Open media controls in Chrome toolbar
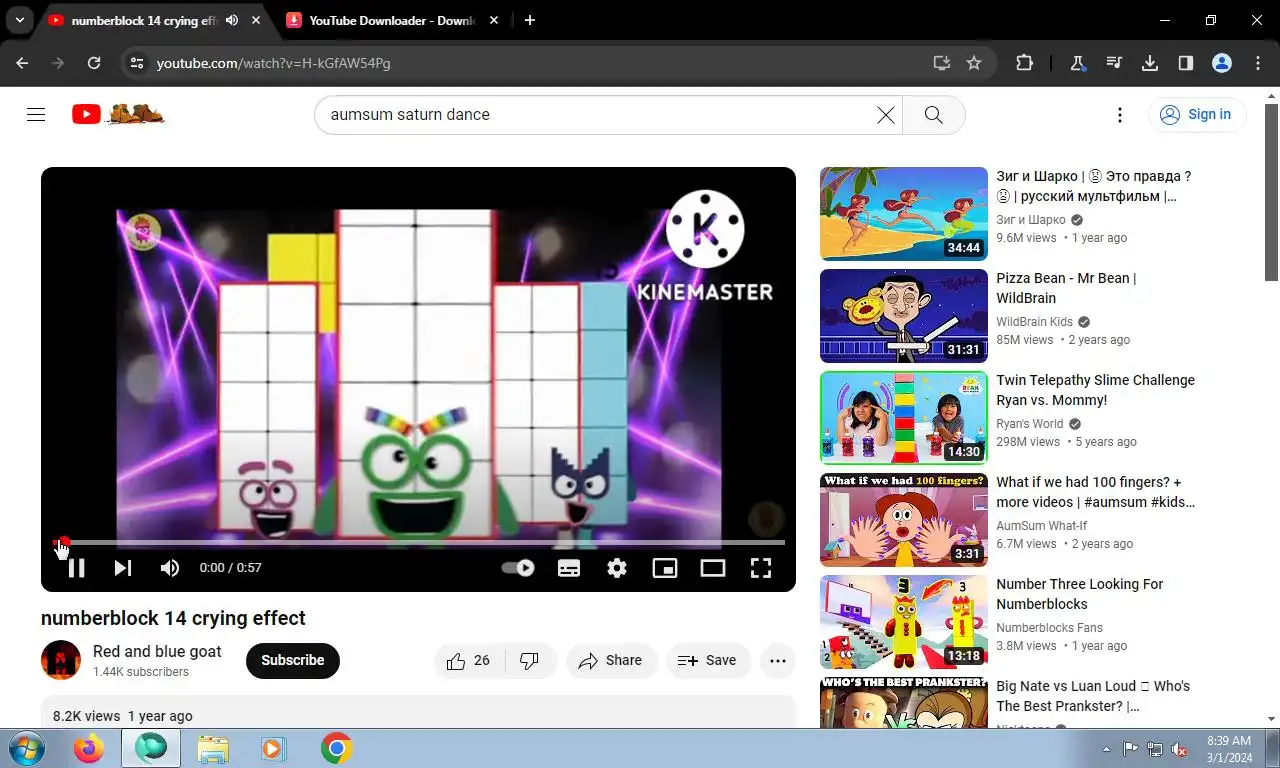 click(1114, 63)
